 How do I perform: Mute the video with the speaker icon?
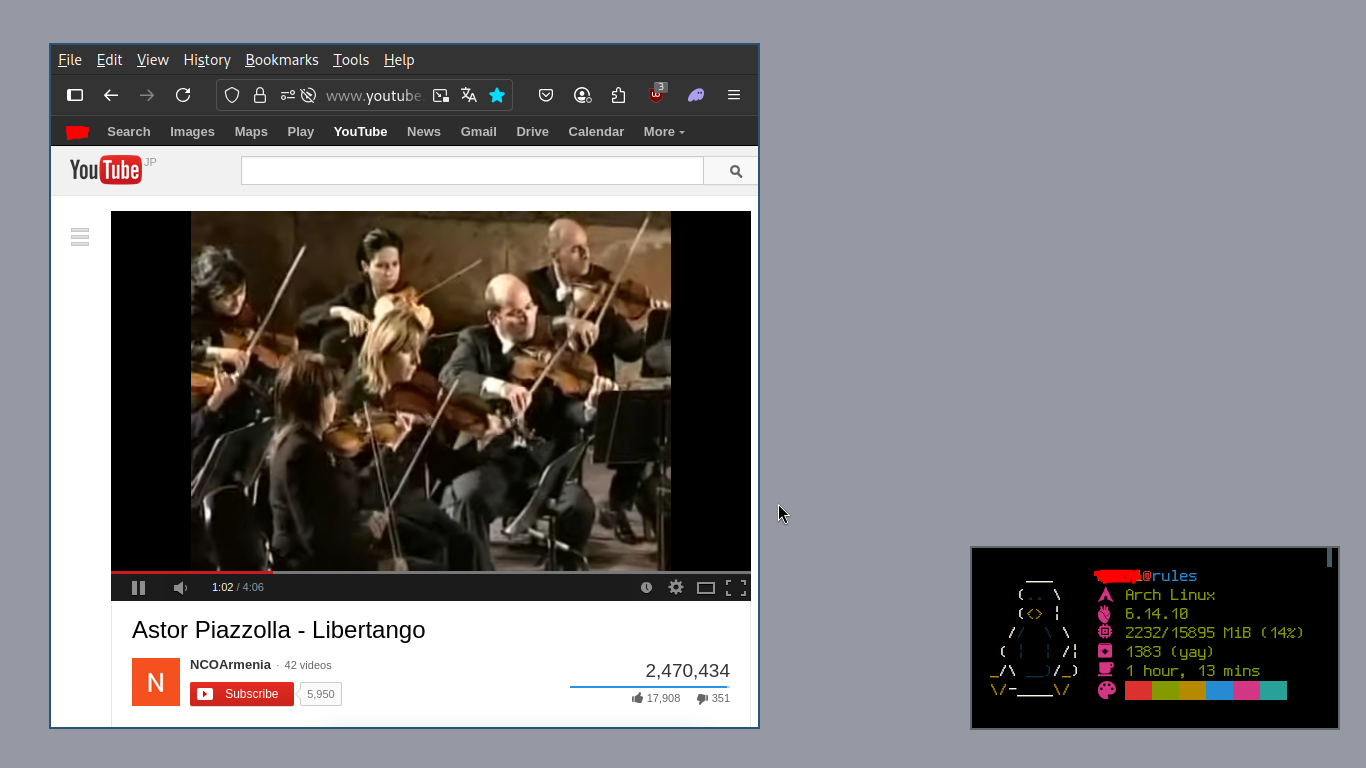tap(180, 588)
